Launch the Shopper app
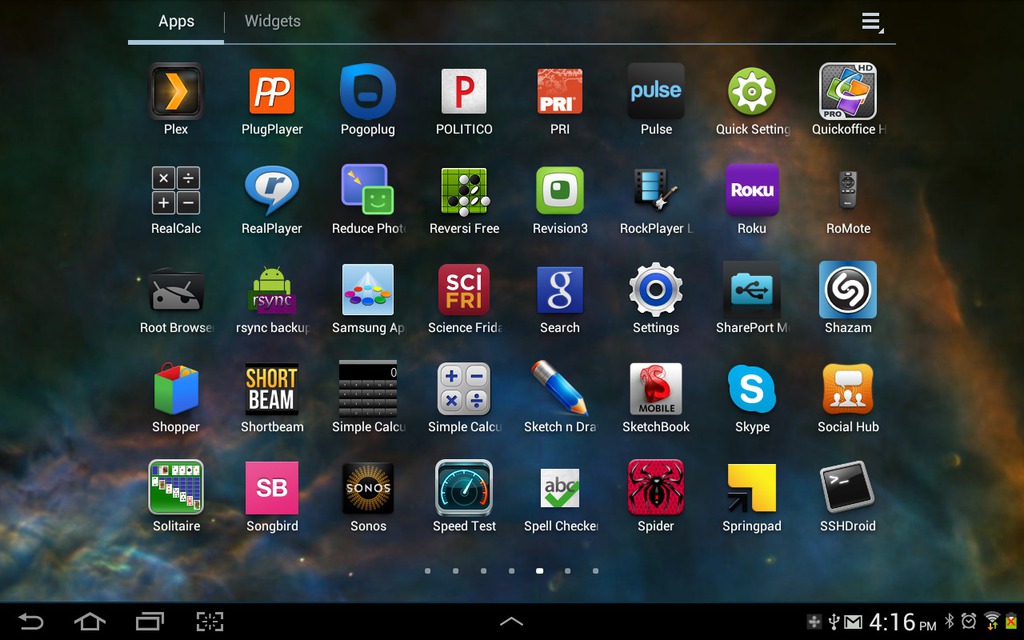Image resolution: width=1024 pixels, height=640 pixels. tap(176, 389)
